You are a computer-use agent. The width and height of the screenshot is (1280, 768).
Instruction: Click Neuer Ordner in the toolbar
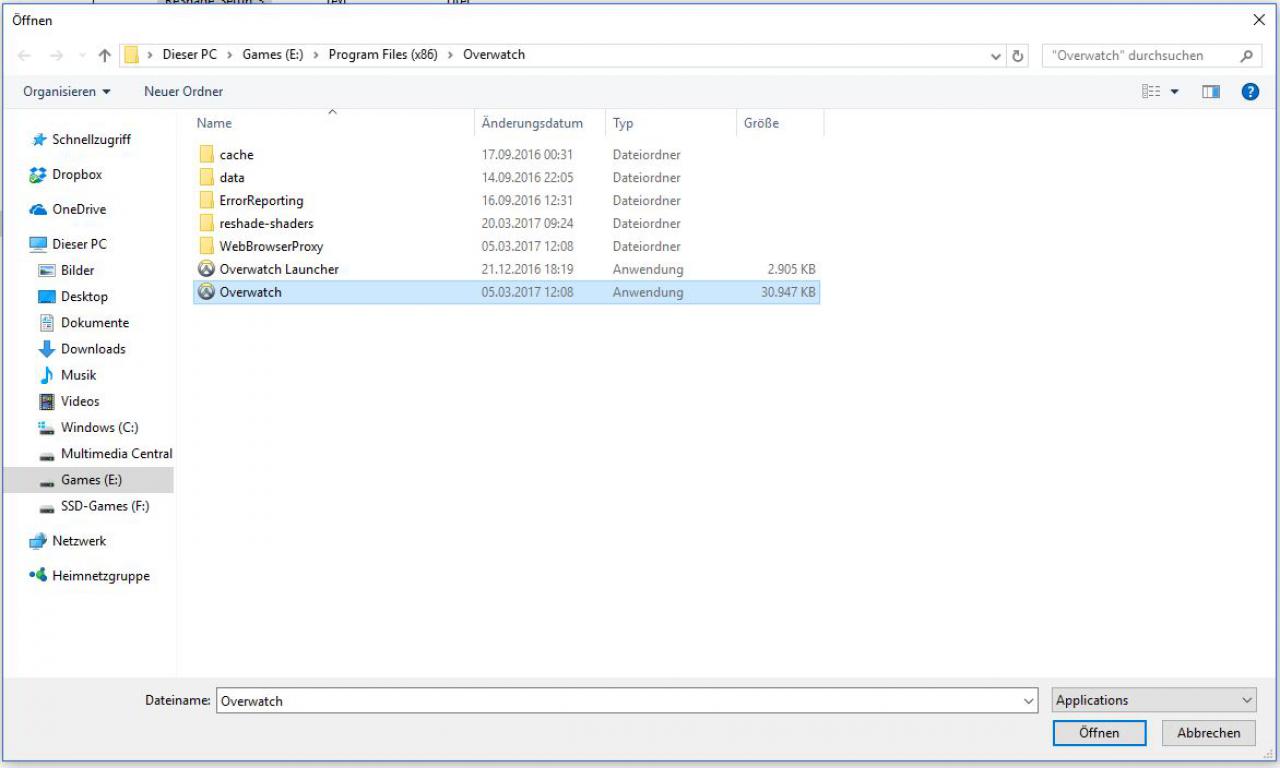point(184,91)
